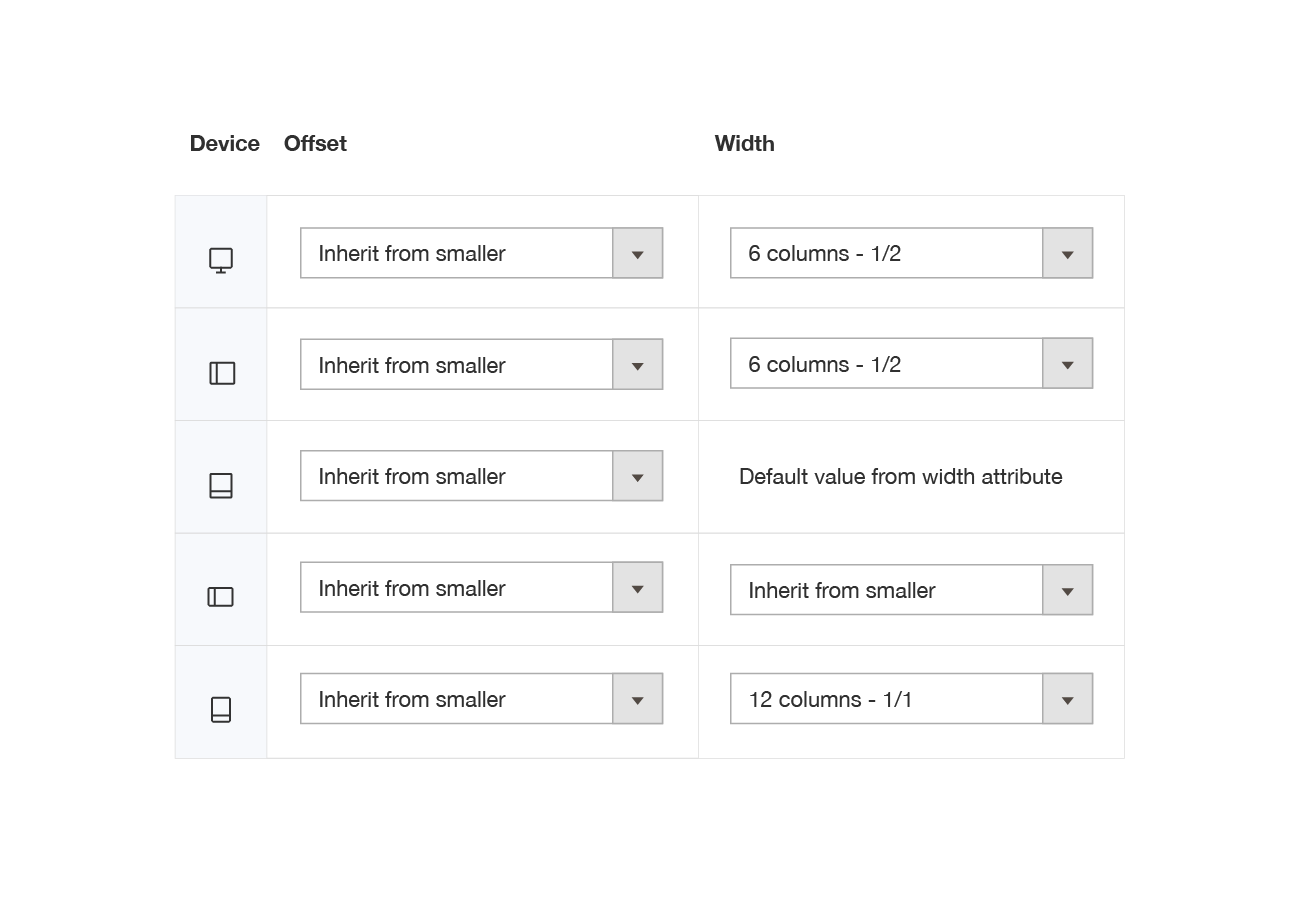Open the Offset dropdown in the landscape phone row
This screenshot has height=901, width=1301.
[457, 587]
